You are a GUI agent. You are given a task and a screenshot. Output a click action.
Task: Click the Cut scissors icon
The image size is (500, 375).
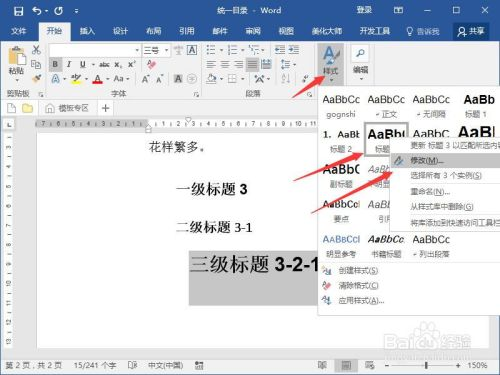[36, 50]
